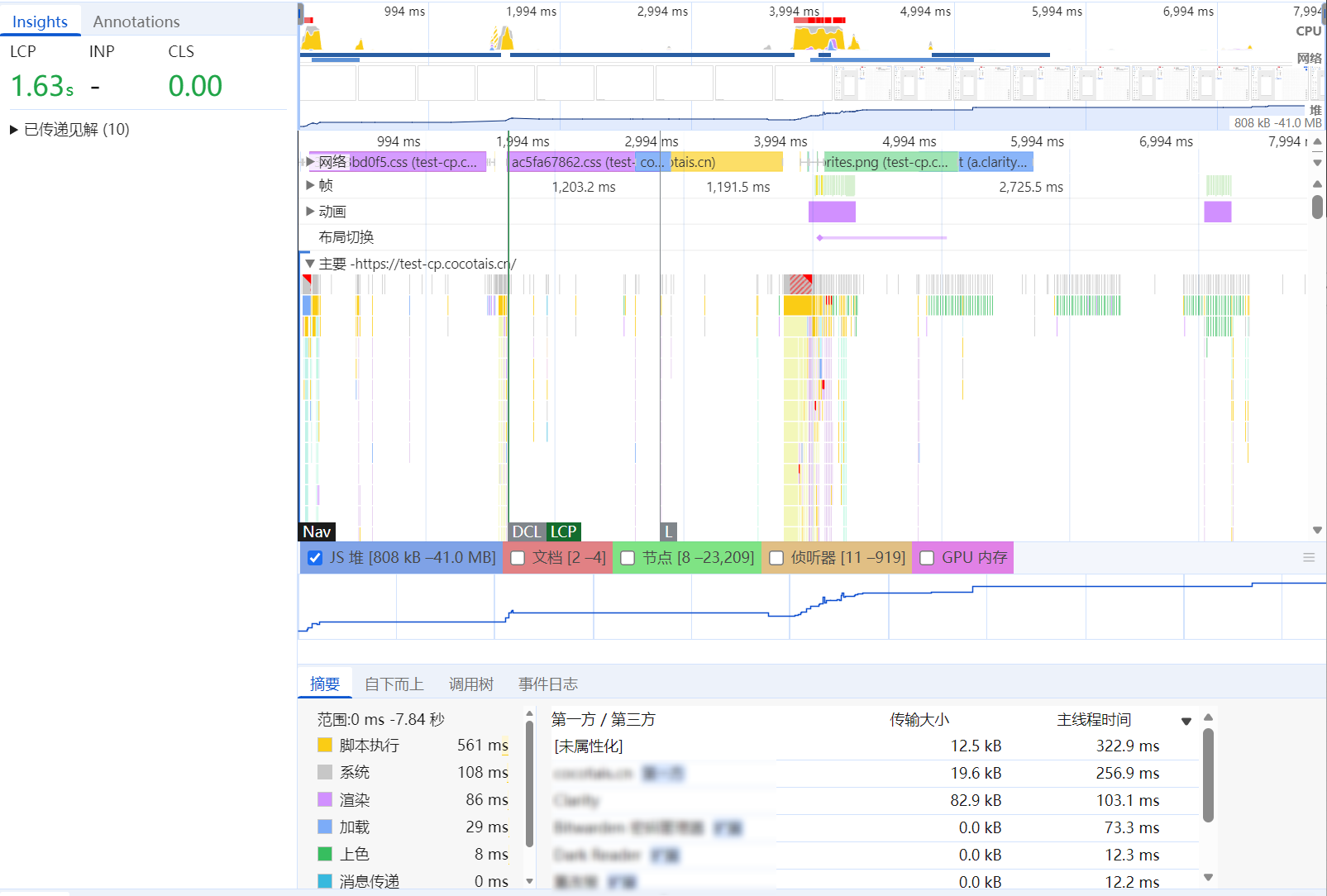Collapse the 主要 main thread track
The height and width of the screenshot is (896, 1327).
tap(310, 264)
